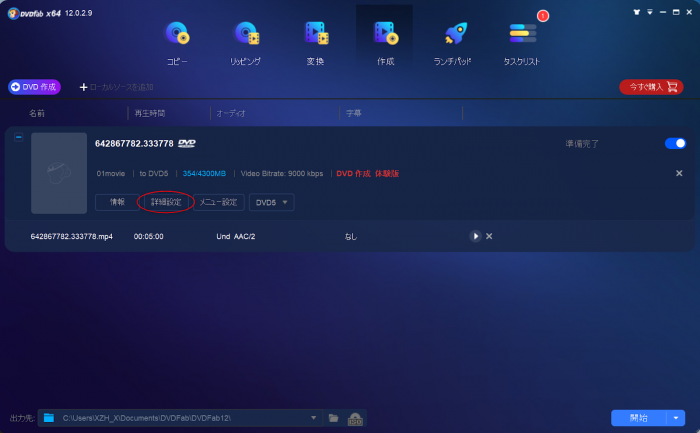Click the movie thumbnail placeholder
The height and width of the screenshot is (433, 700).
pos(59,173)
